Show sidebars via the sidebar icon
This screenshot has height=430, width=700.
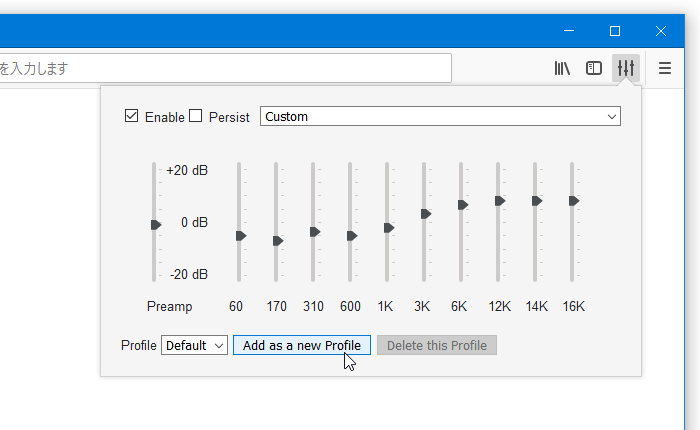click(594, 68)
